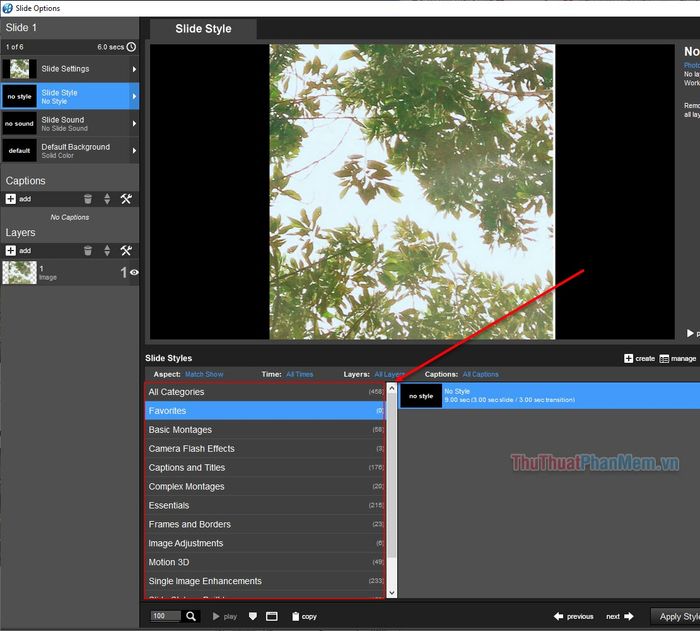The width and height of the screenshot is (700, 631).
Task: Expand Default Background arrow
Action: coord(134,151)
